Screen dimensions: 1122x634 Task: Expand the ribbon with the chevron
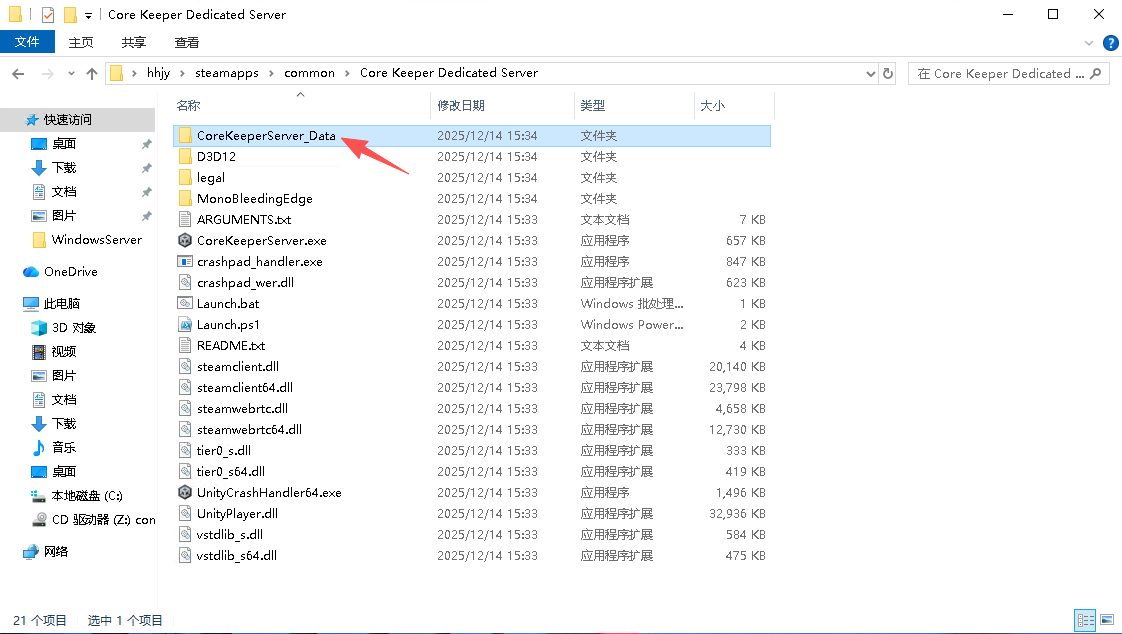click(1090, 43)
